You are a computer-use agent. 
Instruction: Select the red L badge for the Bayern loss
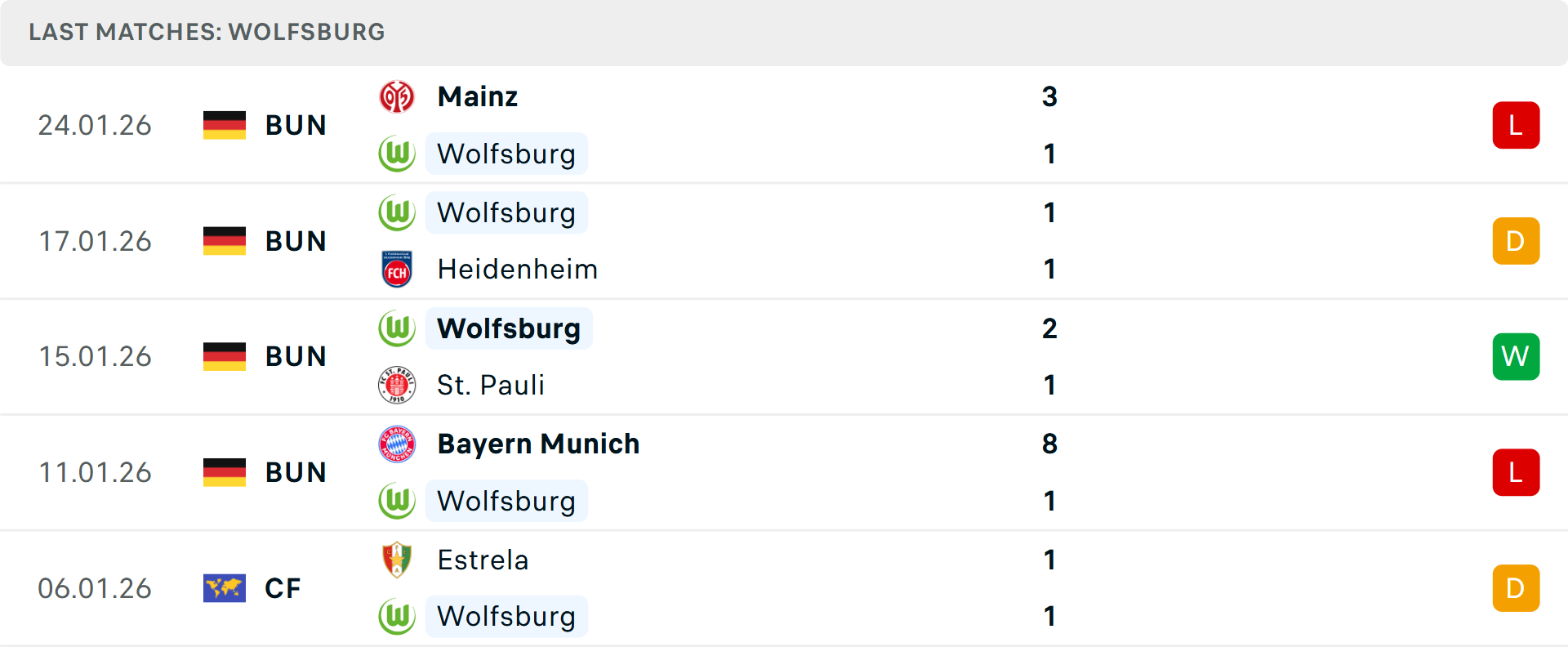tap(1517, 472)
